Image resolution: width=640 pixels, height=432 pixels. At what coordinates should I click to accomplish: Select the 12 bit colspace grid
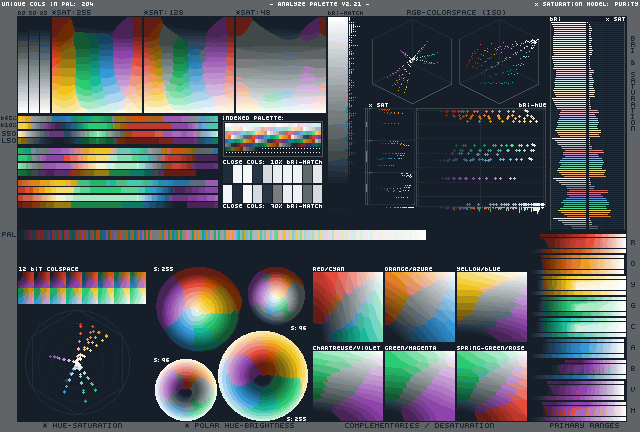click(81, 288)
